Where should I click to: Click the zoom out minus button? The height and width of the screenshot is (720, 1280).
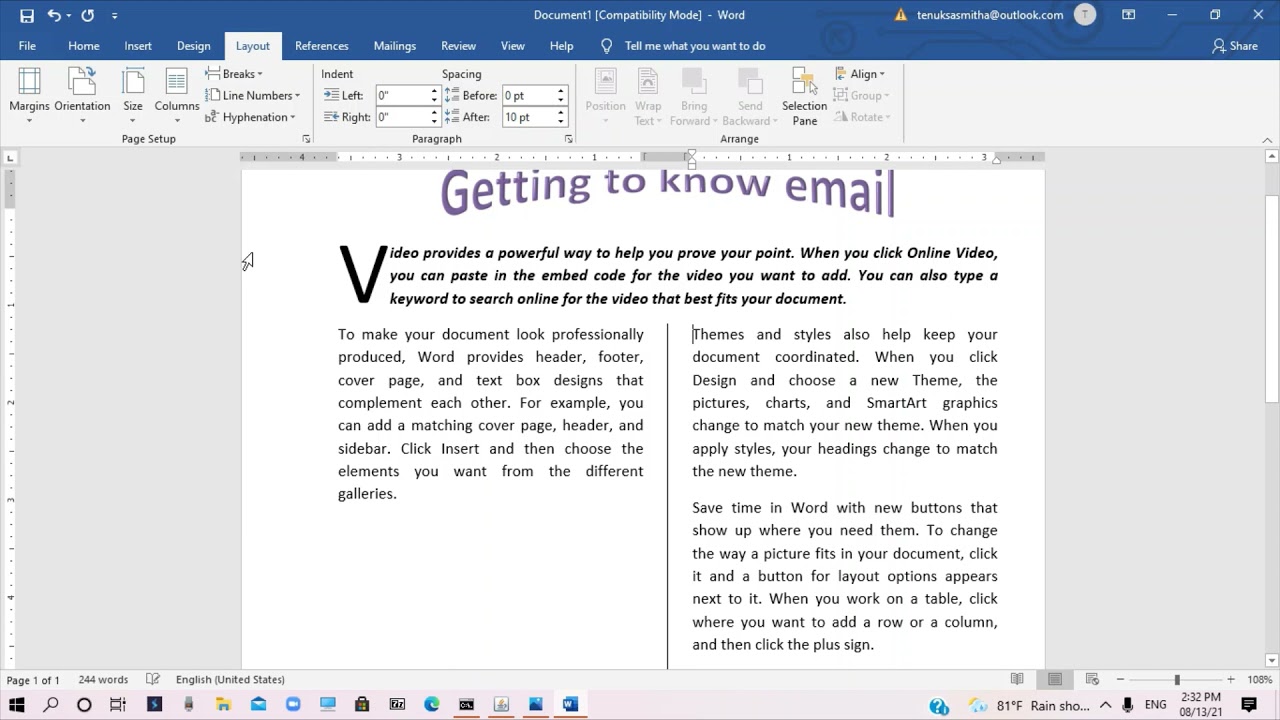1120,680
